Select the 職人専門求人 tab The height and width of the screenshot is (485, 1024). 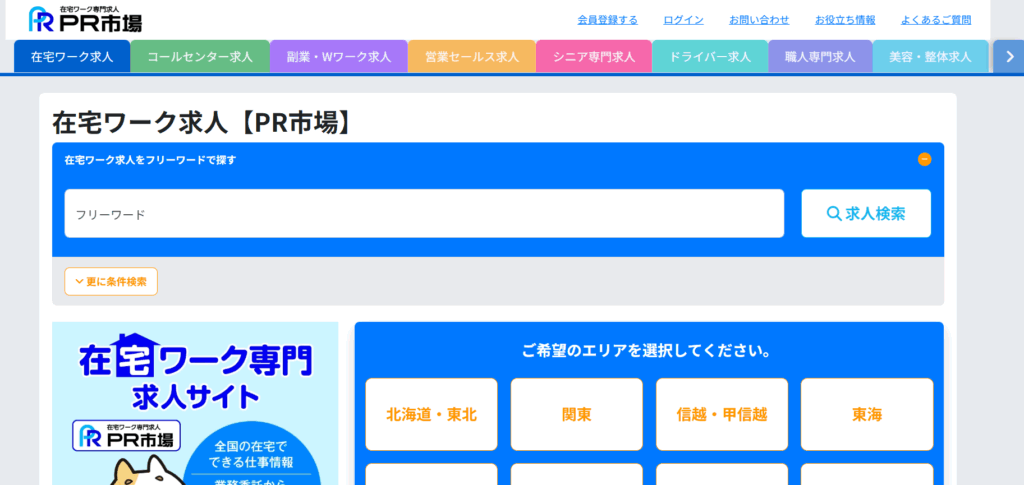coord(820,57)
